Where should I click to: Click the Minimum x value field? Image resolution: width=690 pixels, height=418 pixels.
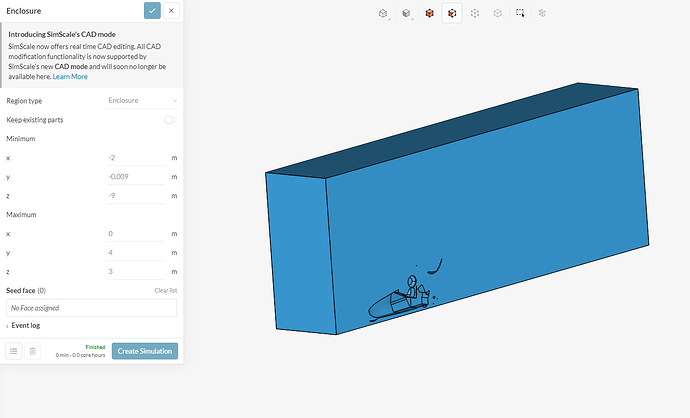(135, 158)
